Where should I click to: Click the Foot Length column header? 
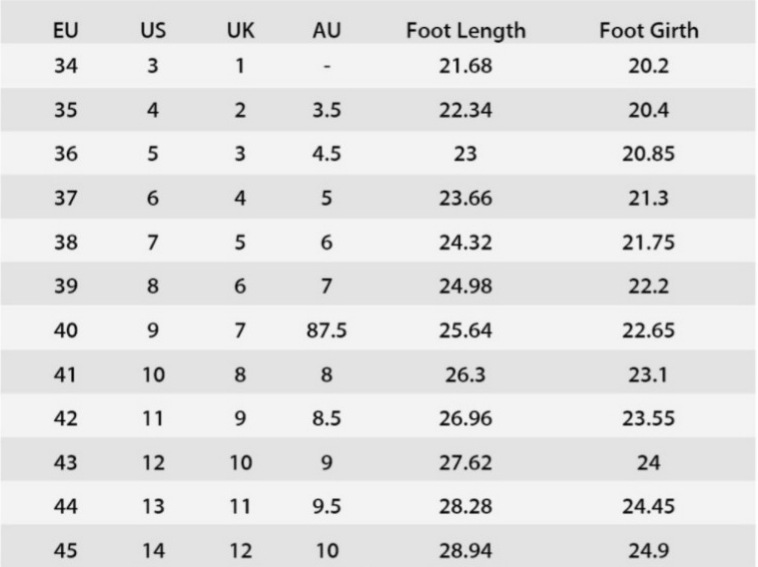tap(465, 30)
